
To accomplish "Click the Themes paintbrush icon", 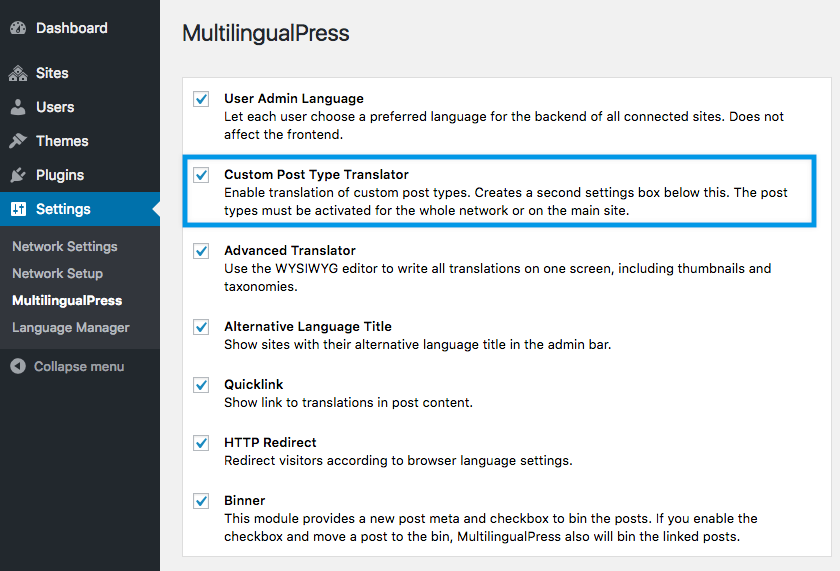I will [18, 141].
